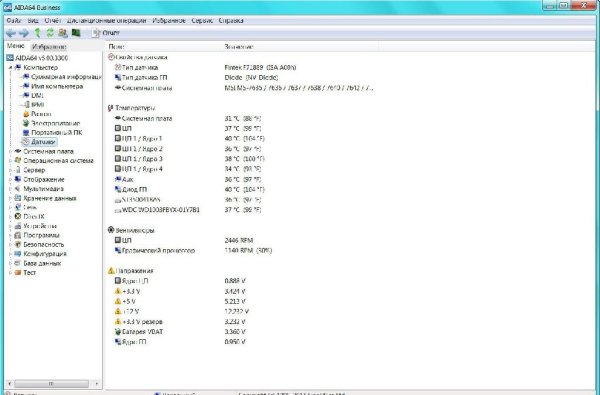Switch to the Избранное panel tab
600x395 pixels.
point(49,47)
